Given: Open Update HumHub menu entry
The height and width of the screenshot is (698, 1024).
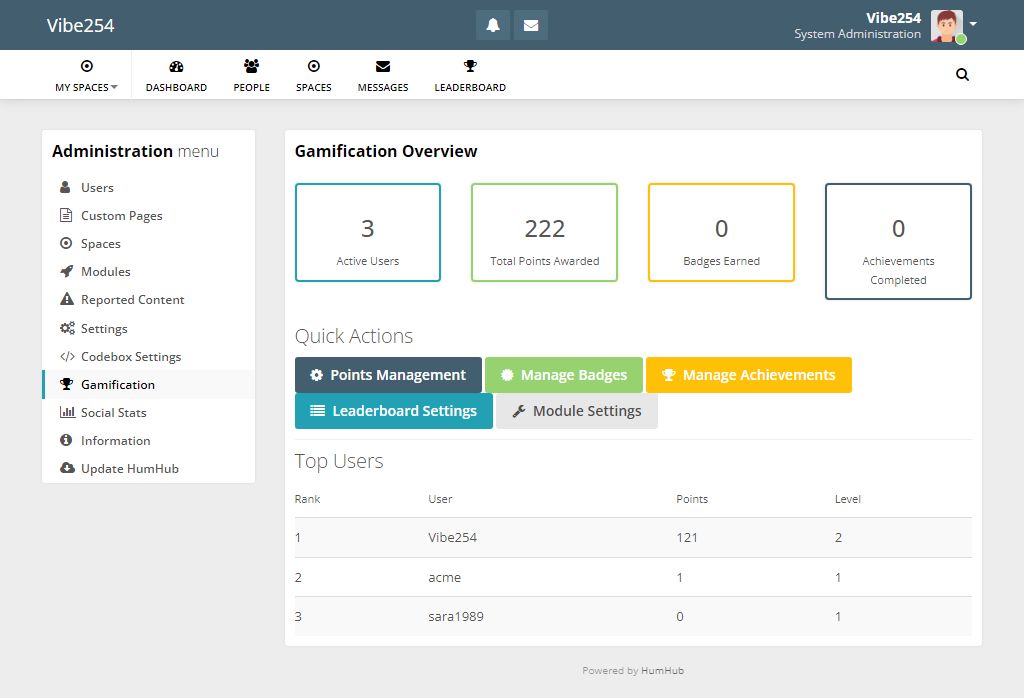Looking at the screenshot, I should tap(129, 468).
